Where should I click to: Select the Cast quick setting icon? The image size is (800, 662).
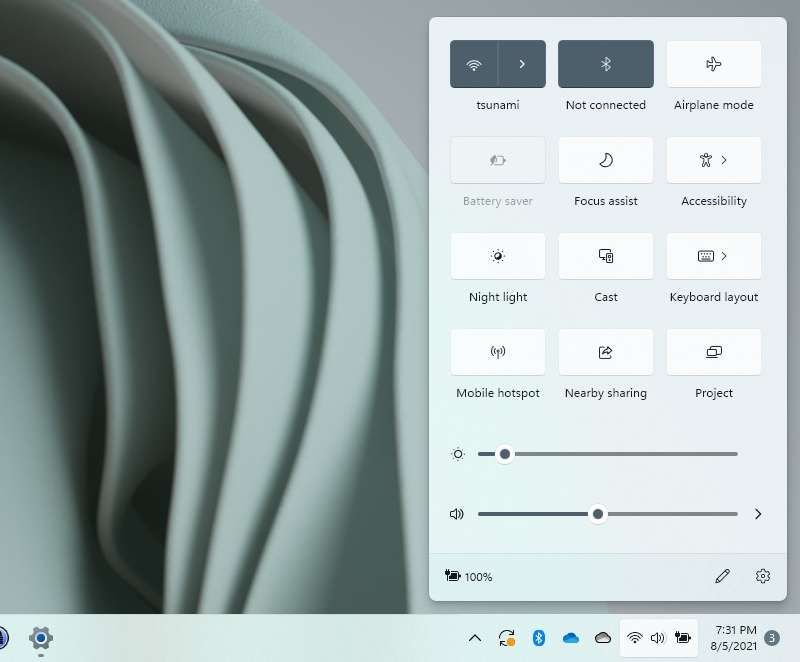coord(606,256)
